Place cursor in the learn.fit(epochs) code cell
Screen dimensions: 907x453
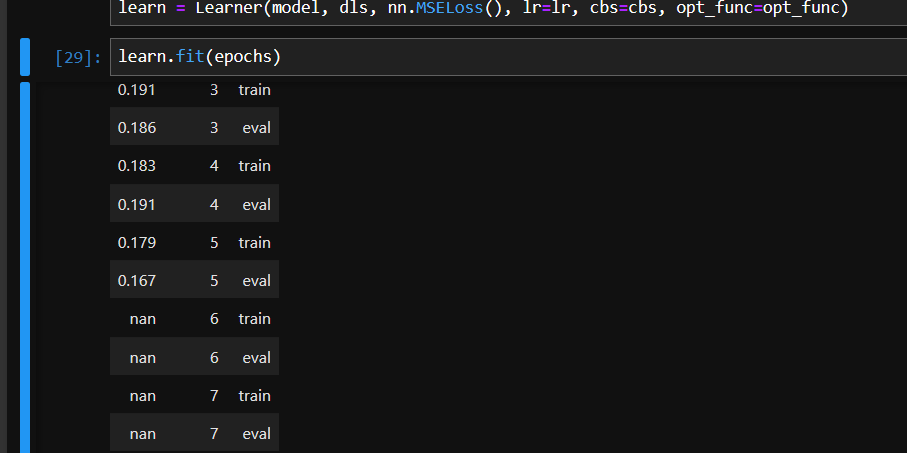point(508,57)
